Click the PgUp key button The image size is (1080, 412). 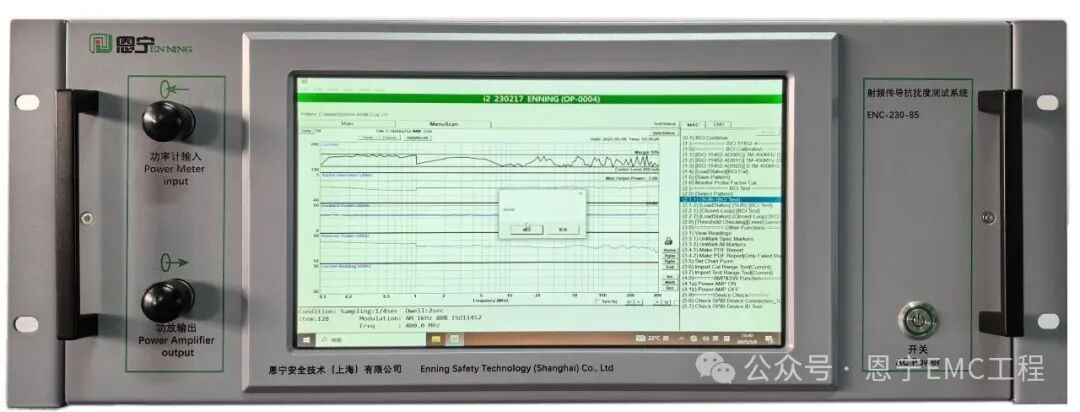pos(670,256)
